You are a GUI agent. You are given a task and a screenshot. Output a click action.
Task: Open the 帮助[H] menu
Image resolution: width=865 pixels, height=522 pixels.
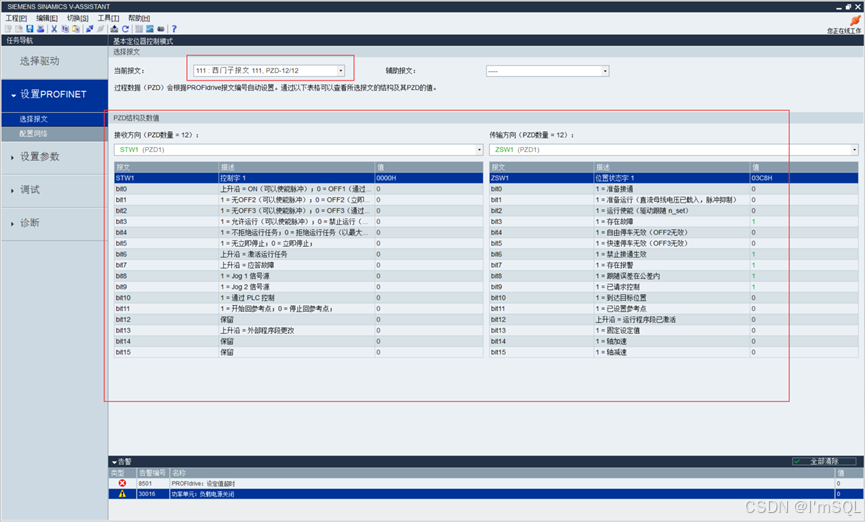click(139, 18)
